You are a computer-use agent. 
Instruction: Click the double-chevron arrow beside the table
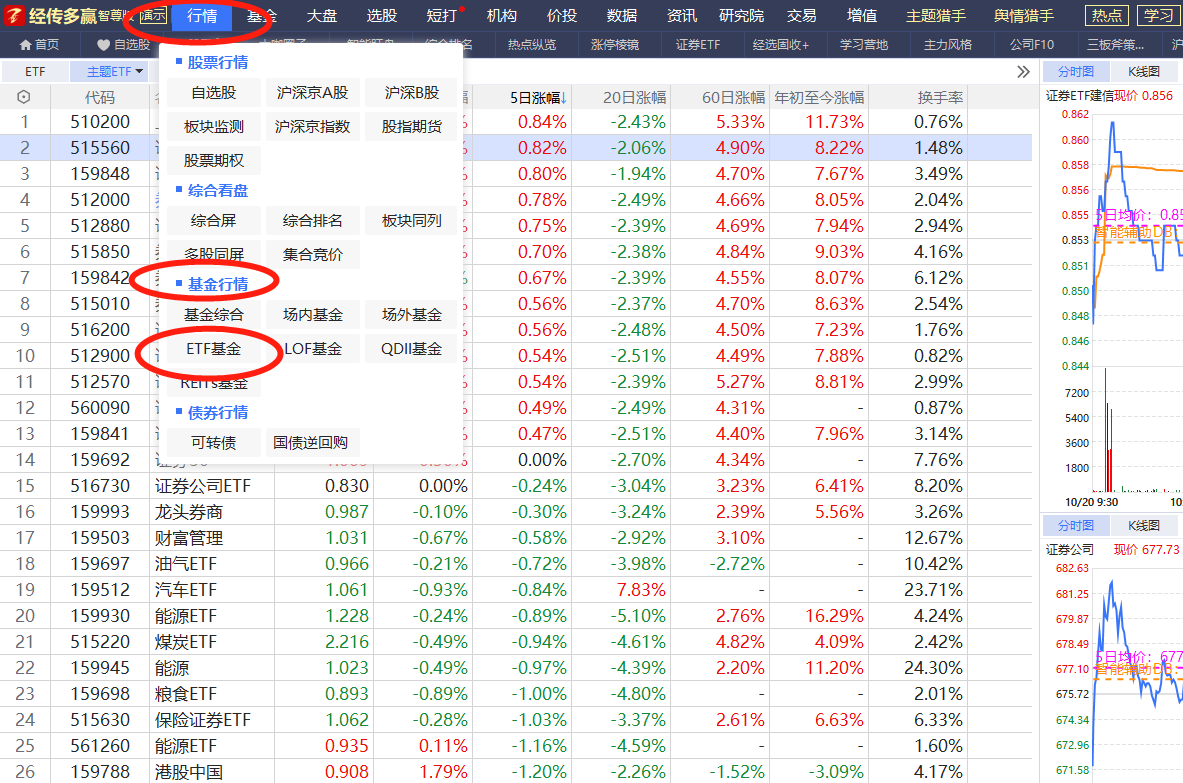pos(1022,72)
